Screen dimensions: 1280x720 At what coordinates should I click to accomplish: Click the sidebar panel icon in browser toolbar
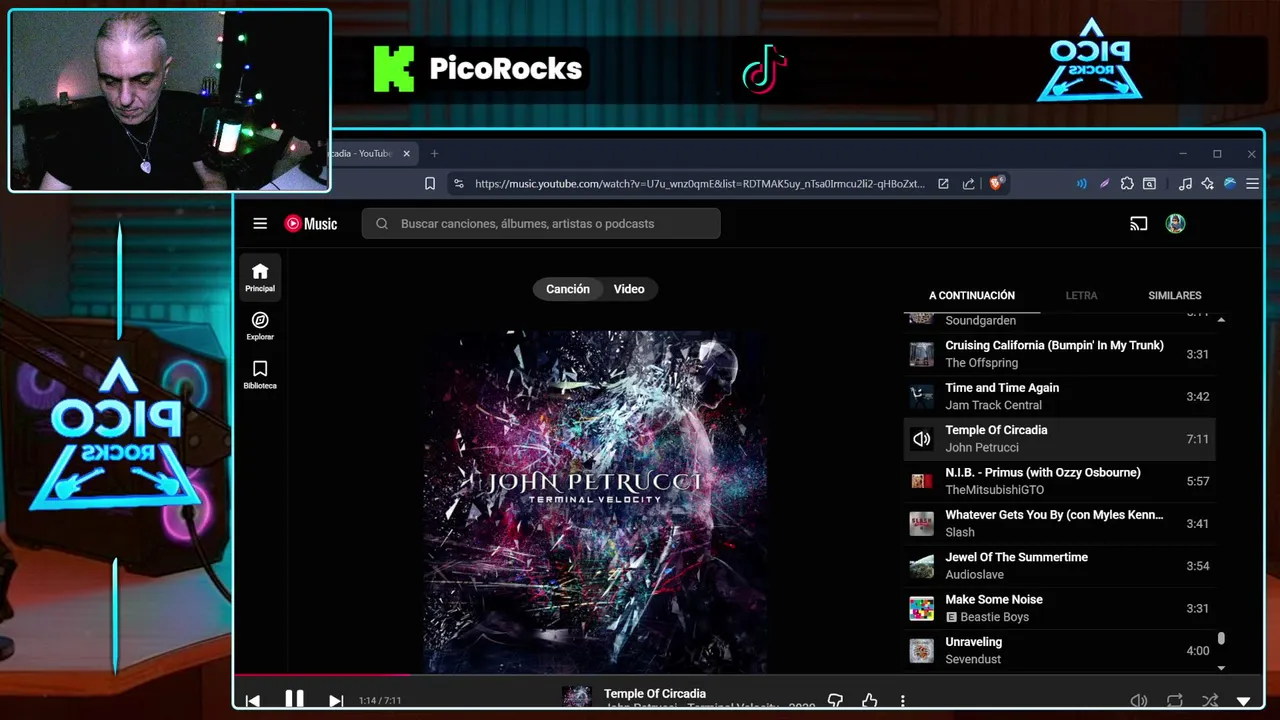coord(1150,184)
